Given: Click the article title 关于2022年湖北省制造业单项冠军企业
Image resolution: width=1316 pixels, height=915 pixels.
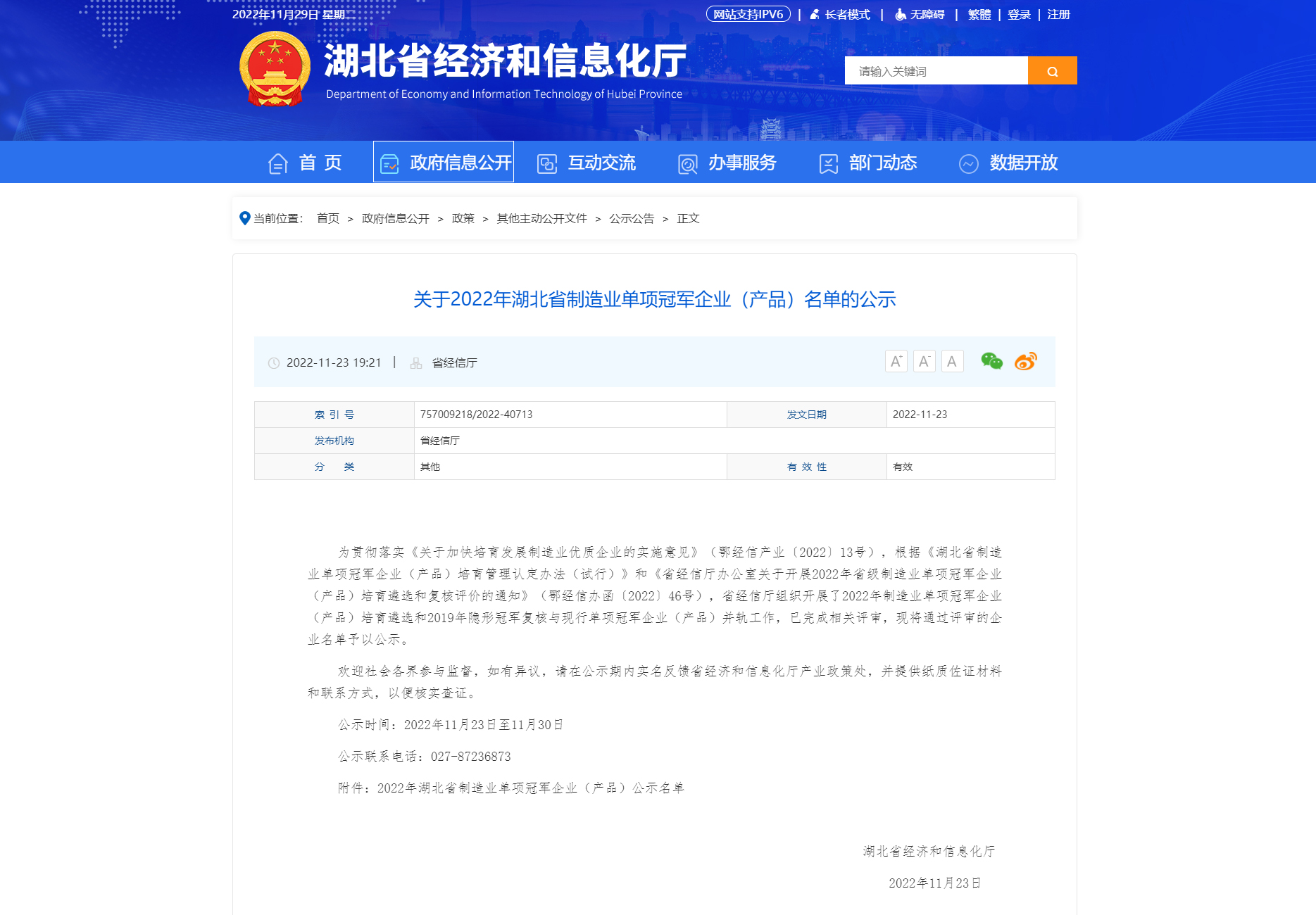Looking at the screenshot, I should point(655,299).
